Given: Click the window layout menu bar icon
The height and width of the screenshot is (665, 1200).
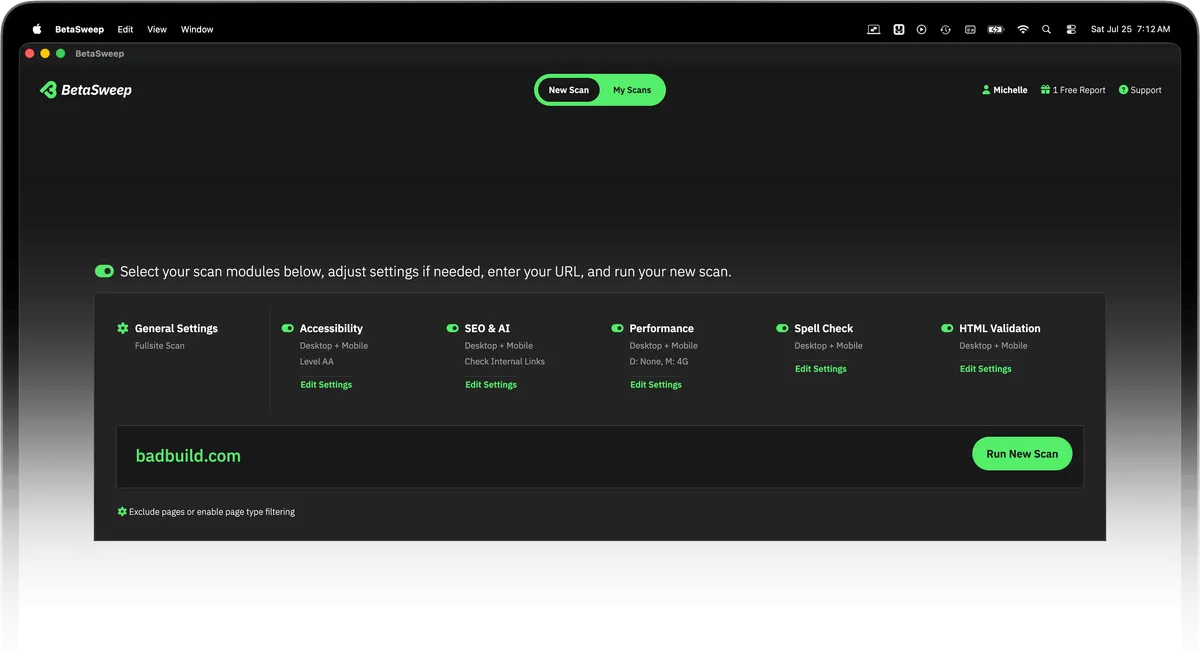Looking at the screenshot, I should [970, 29].
